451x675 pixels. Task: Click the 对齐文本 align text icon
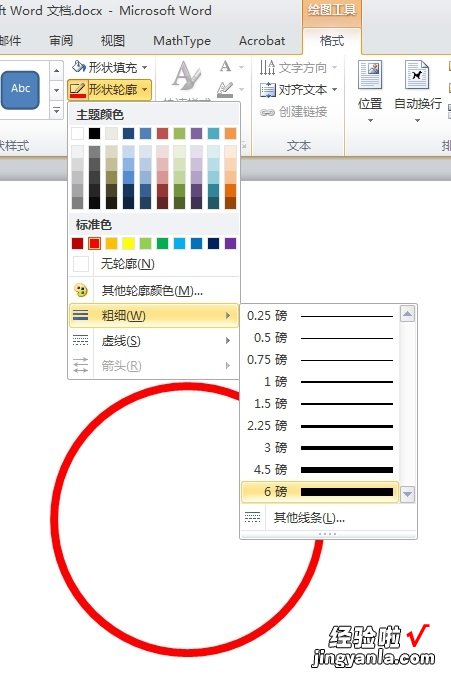click(267, 90)
